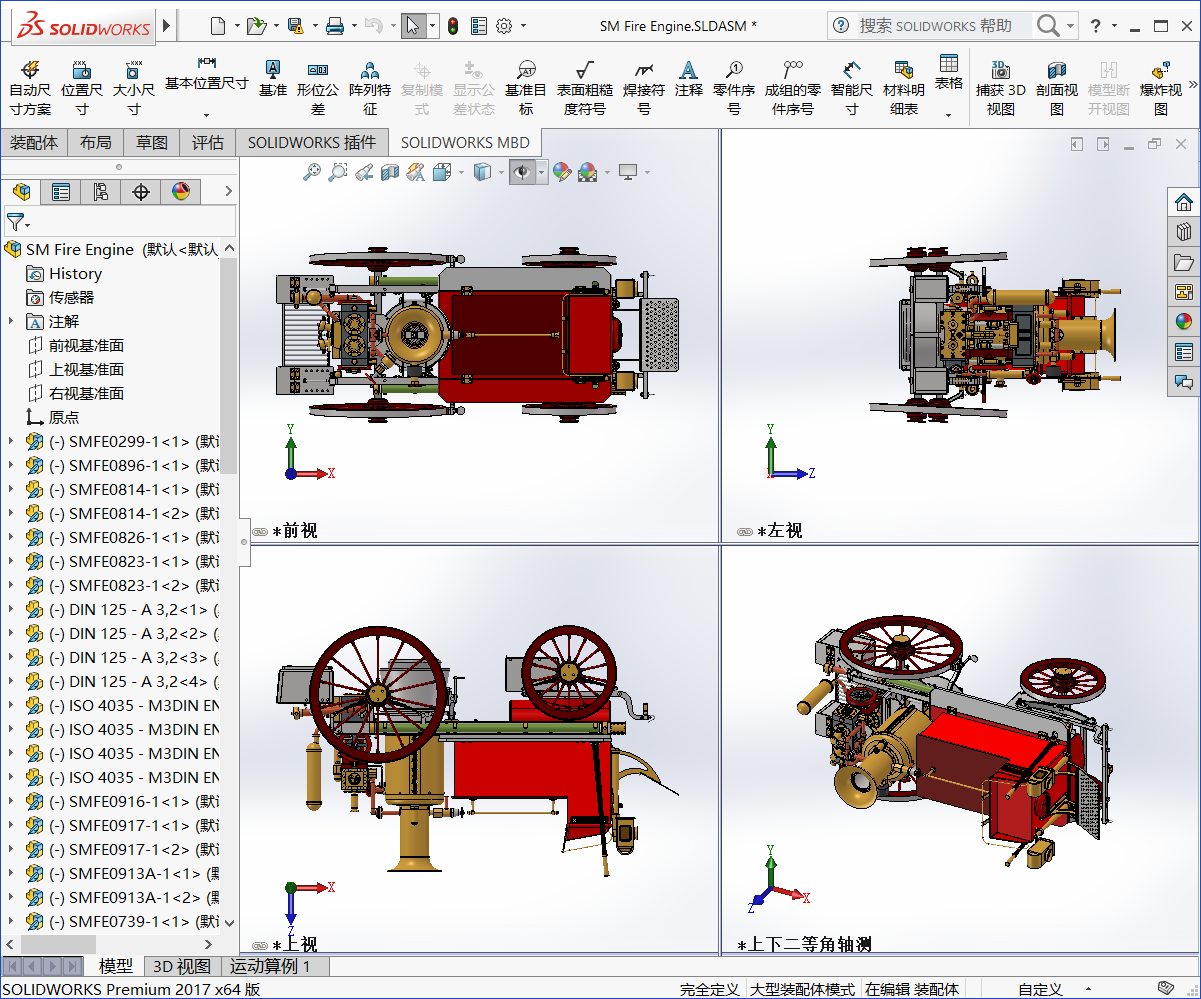This screenshot has width=1201, height=999.
Task: Open the Save button dropdown arrow
Action: 315,27
